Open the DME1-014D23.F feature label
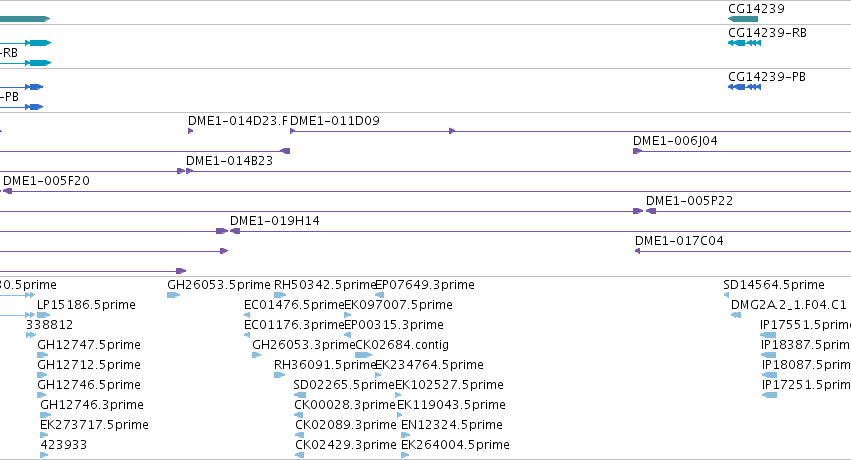The width and height of the screenshot is (851, 460). pyautogui.click(x=238, y=120)
